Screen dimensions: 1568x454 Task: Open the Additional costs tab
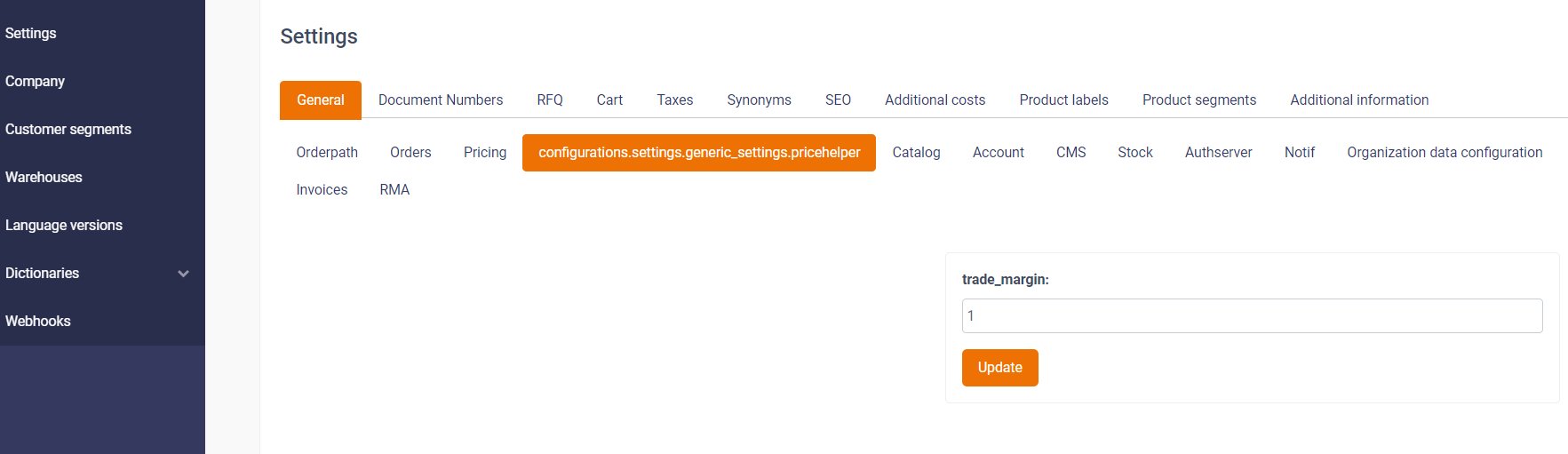(935, 100)
